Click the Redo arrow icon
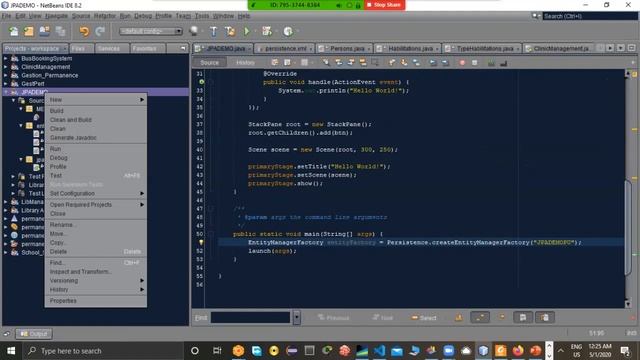640x360 pixels. 100,31
